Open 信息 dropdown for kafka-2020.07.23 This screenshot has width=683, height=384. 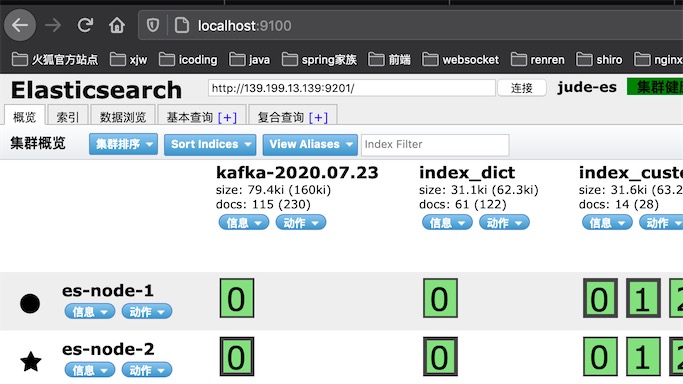point(243,222)
